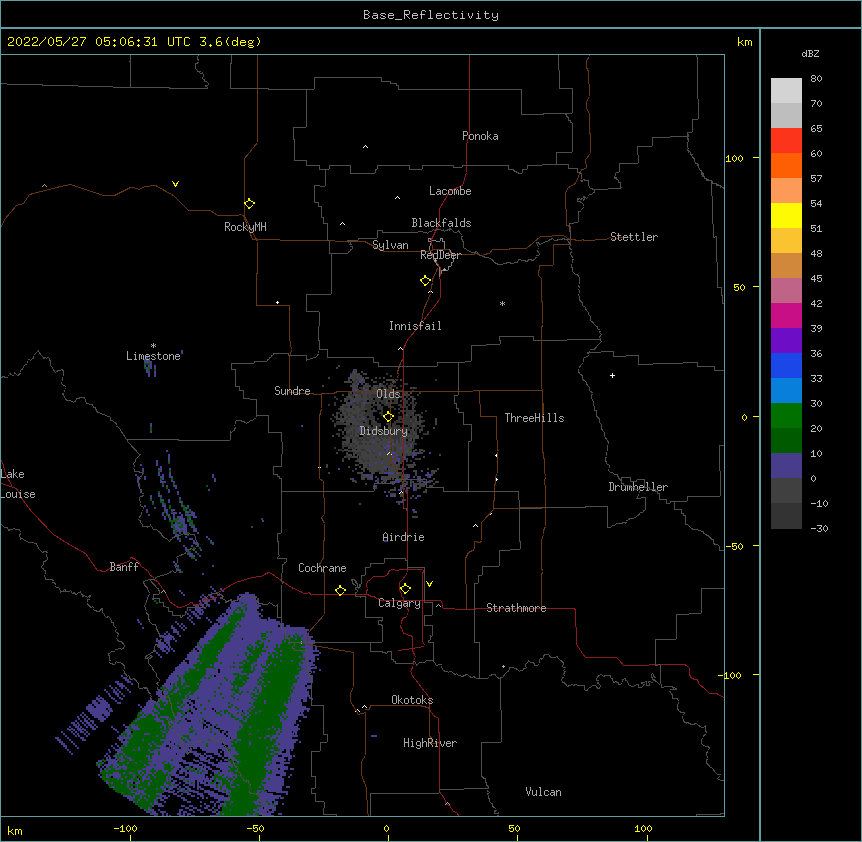This screenshot has width=862, height=842.
Task: Click the Okotoks label
Action: [x=412, y=700]
